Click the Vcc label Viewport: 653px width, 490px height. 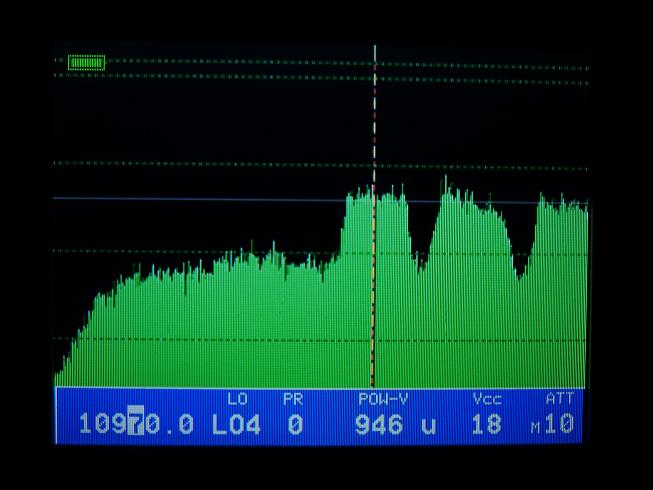pos(486,399)
